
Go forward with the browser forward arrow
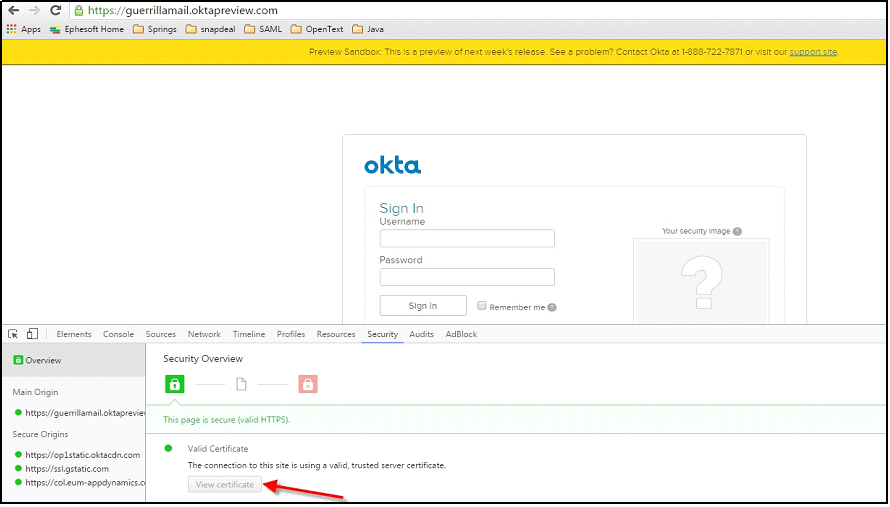(33, 10)
